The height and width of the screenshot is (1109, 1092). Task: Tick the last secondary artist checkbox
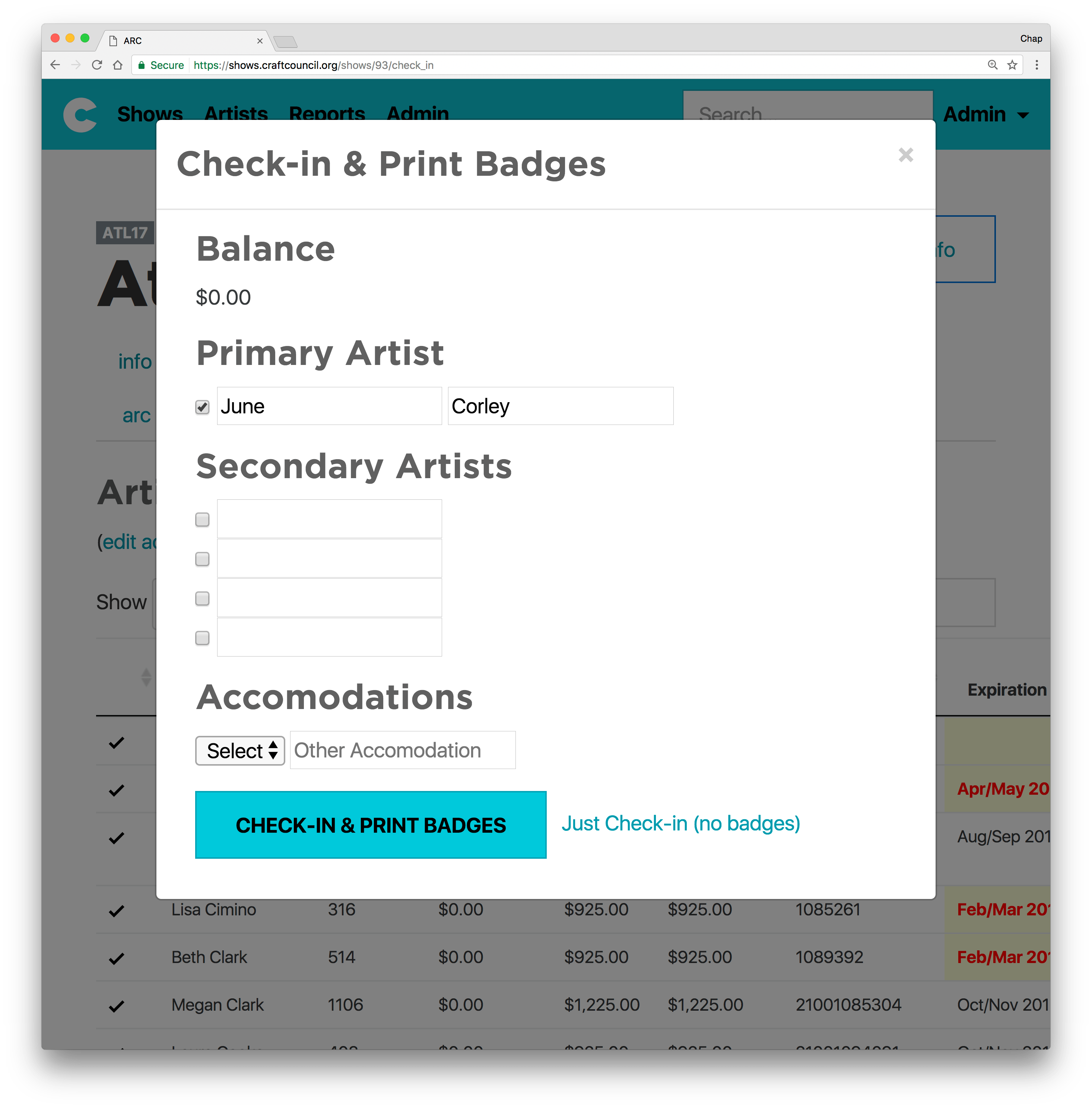click(203, 638)
